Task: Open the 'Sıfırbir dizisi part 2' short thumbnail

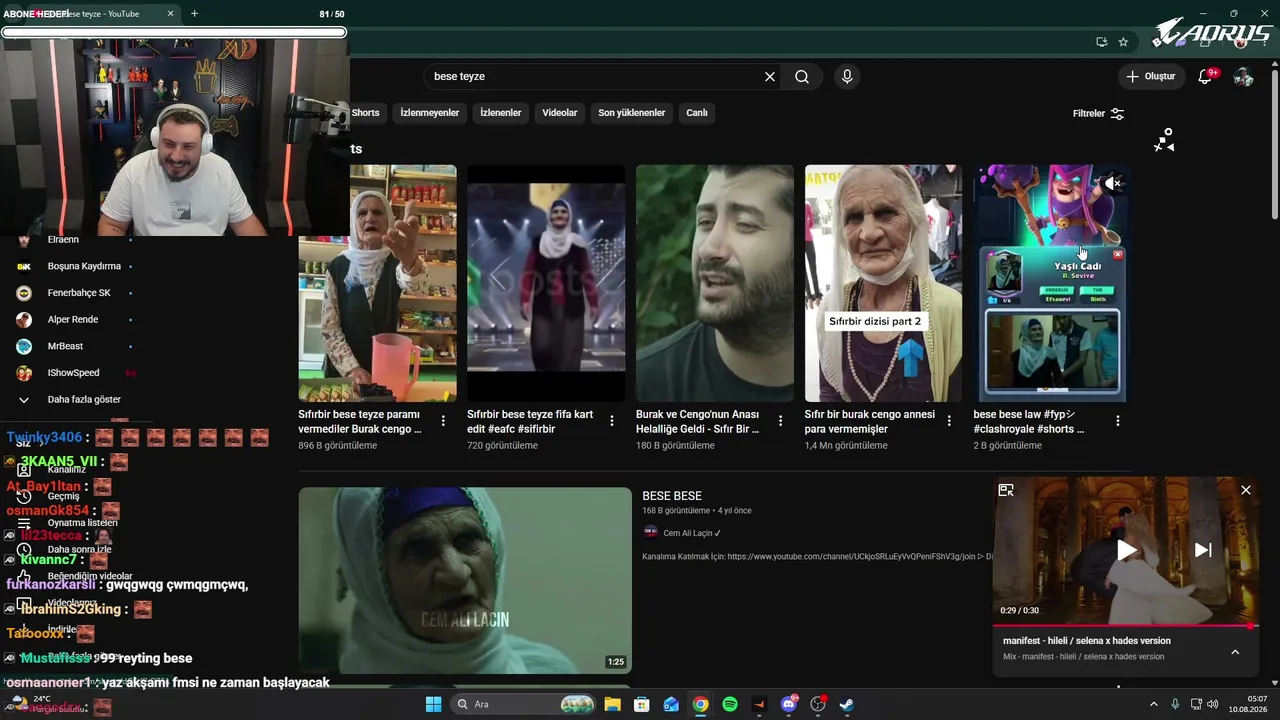Action: [x=883, y=283]
